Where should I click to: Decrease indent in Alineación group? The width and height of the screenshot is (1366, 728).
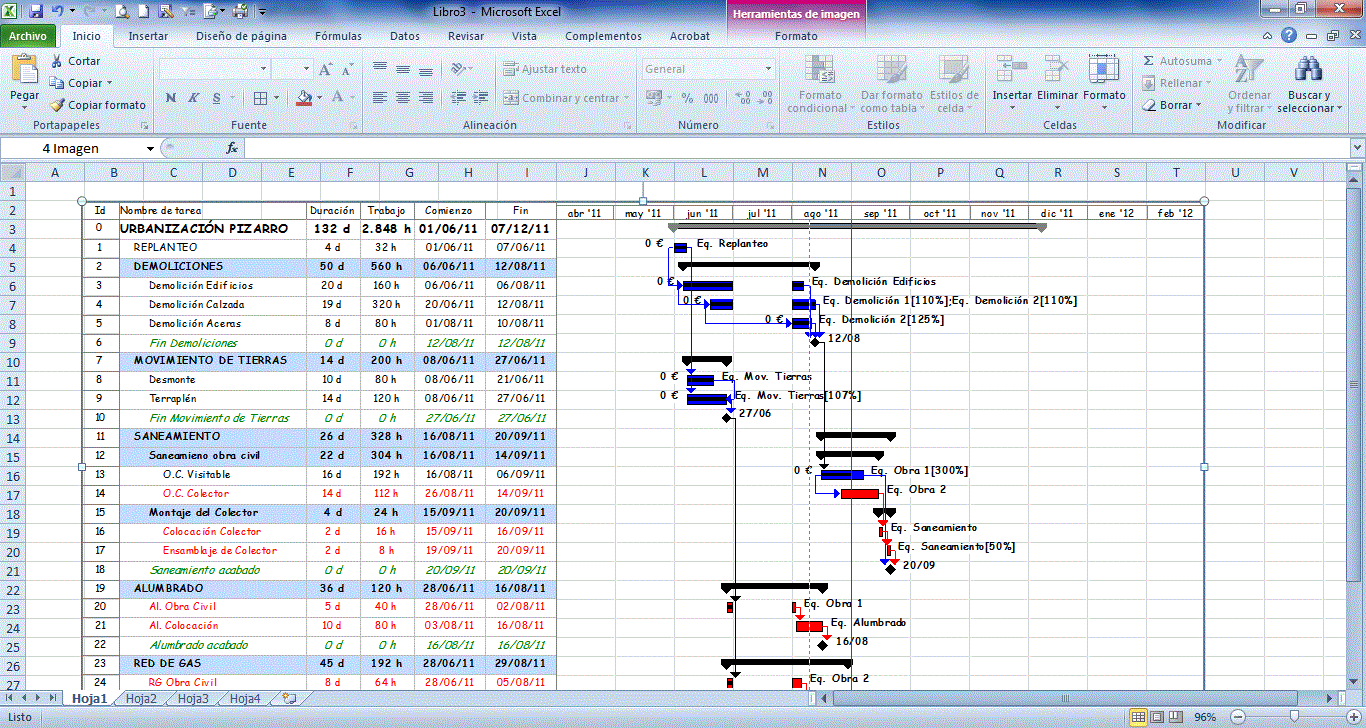[x=457, y=98]
